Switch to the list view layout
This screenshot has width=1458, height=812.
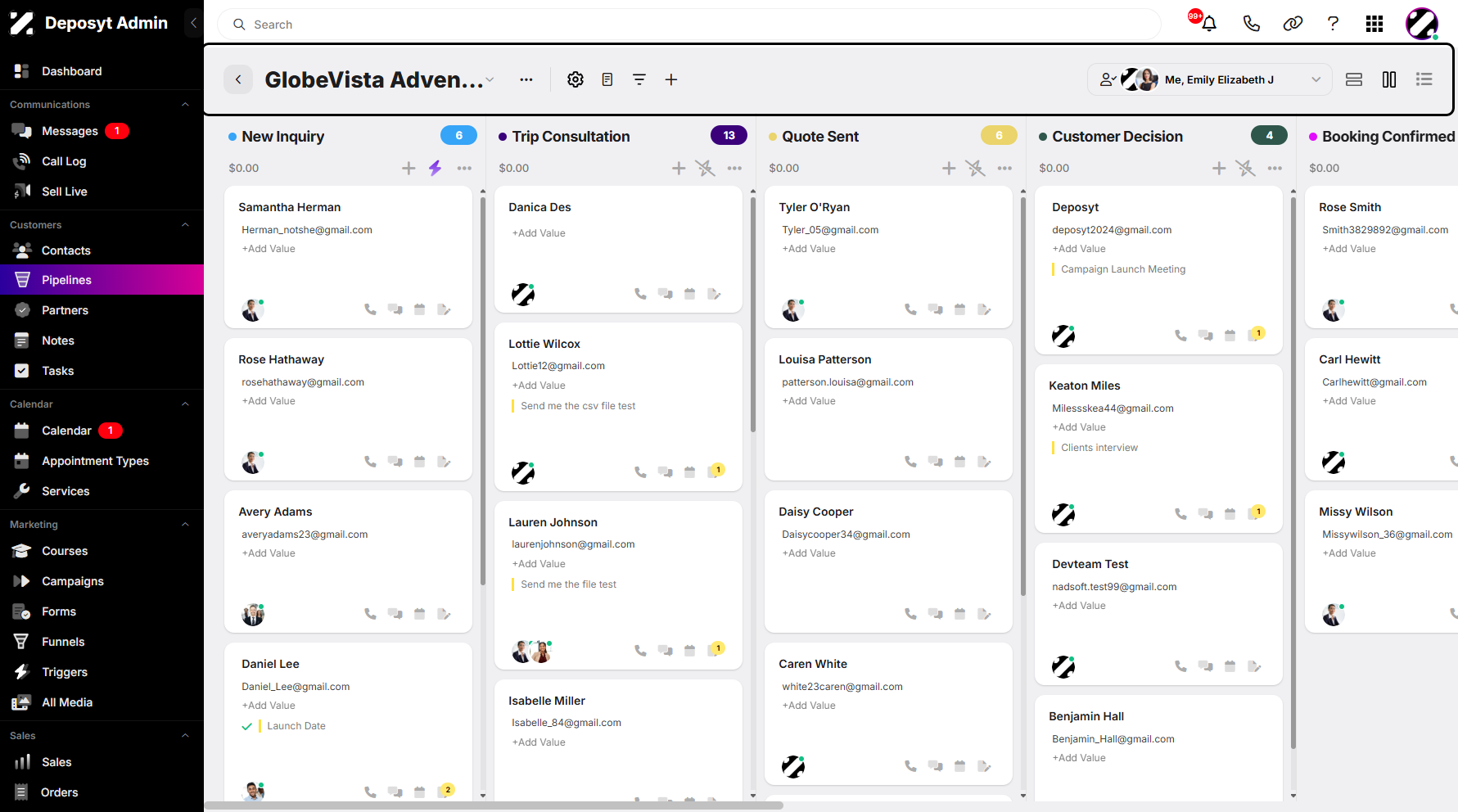click(1424, 79)
